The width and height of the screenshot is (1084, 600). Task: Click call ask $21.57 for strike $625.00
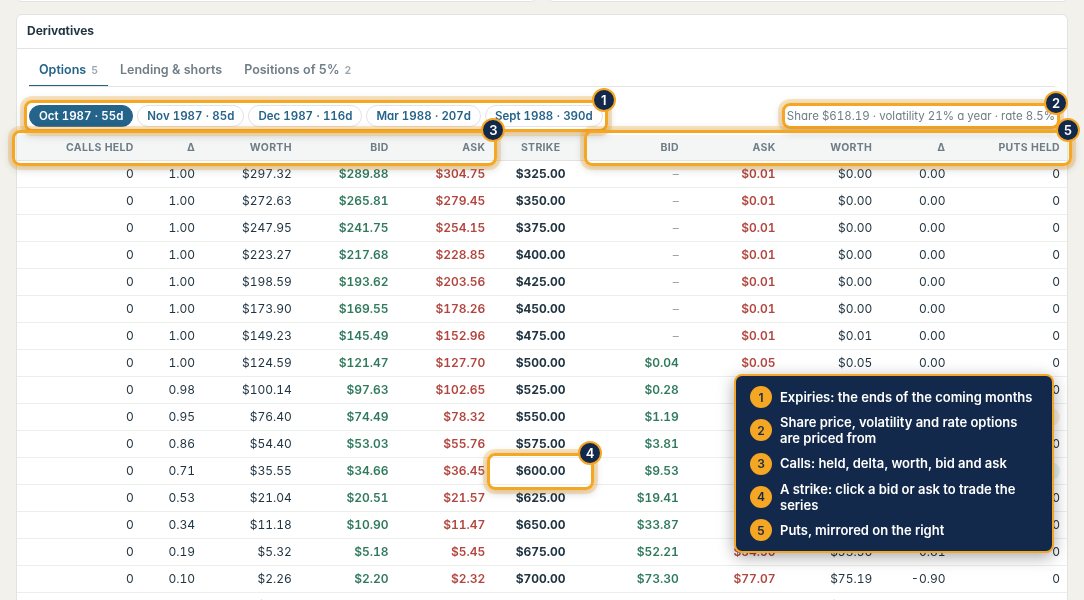point(464,497)
